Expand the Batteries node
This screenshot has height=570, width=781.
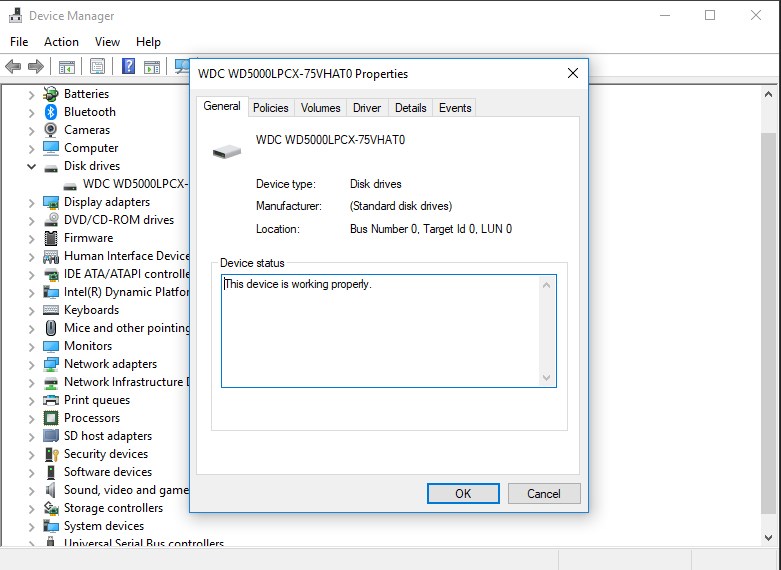tap(31, 95)
